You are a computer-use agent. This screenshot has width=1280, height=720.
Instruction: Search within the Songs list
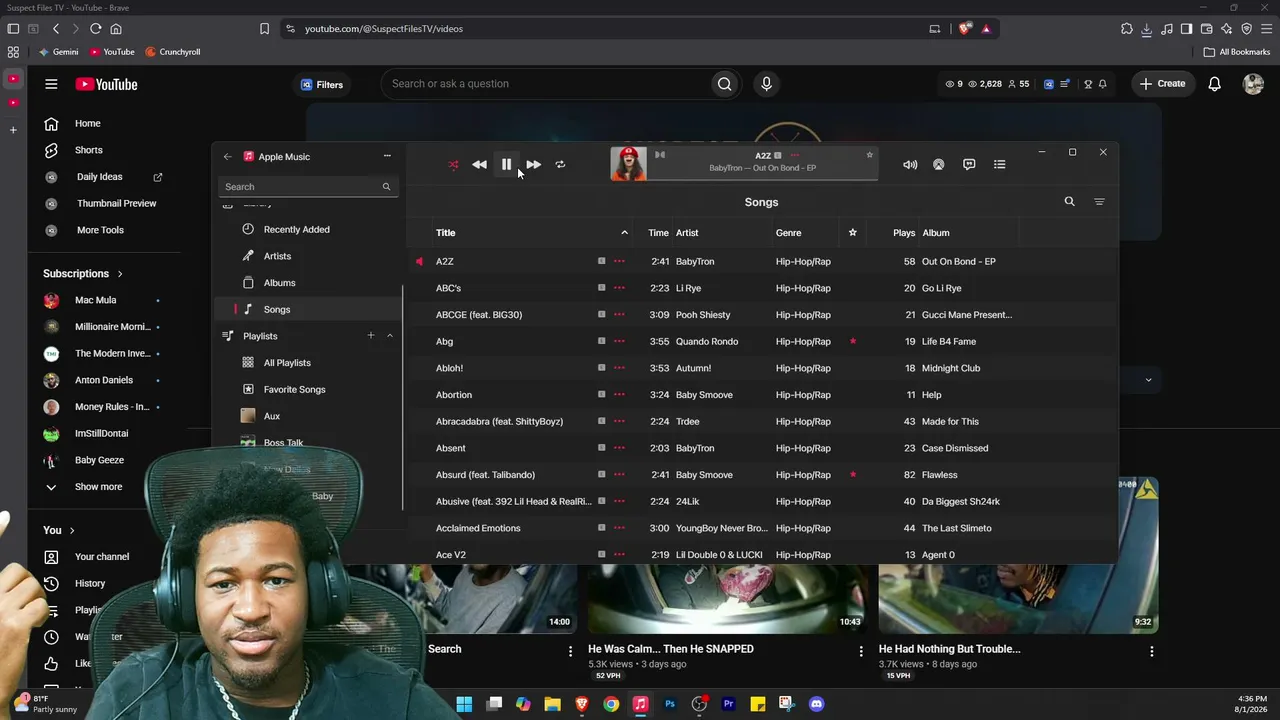pyautogui.click(x=1069, y=202)
